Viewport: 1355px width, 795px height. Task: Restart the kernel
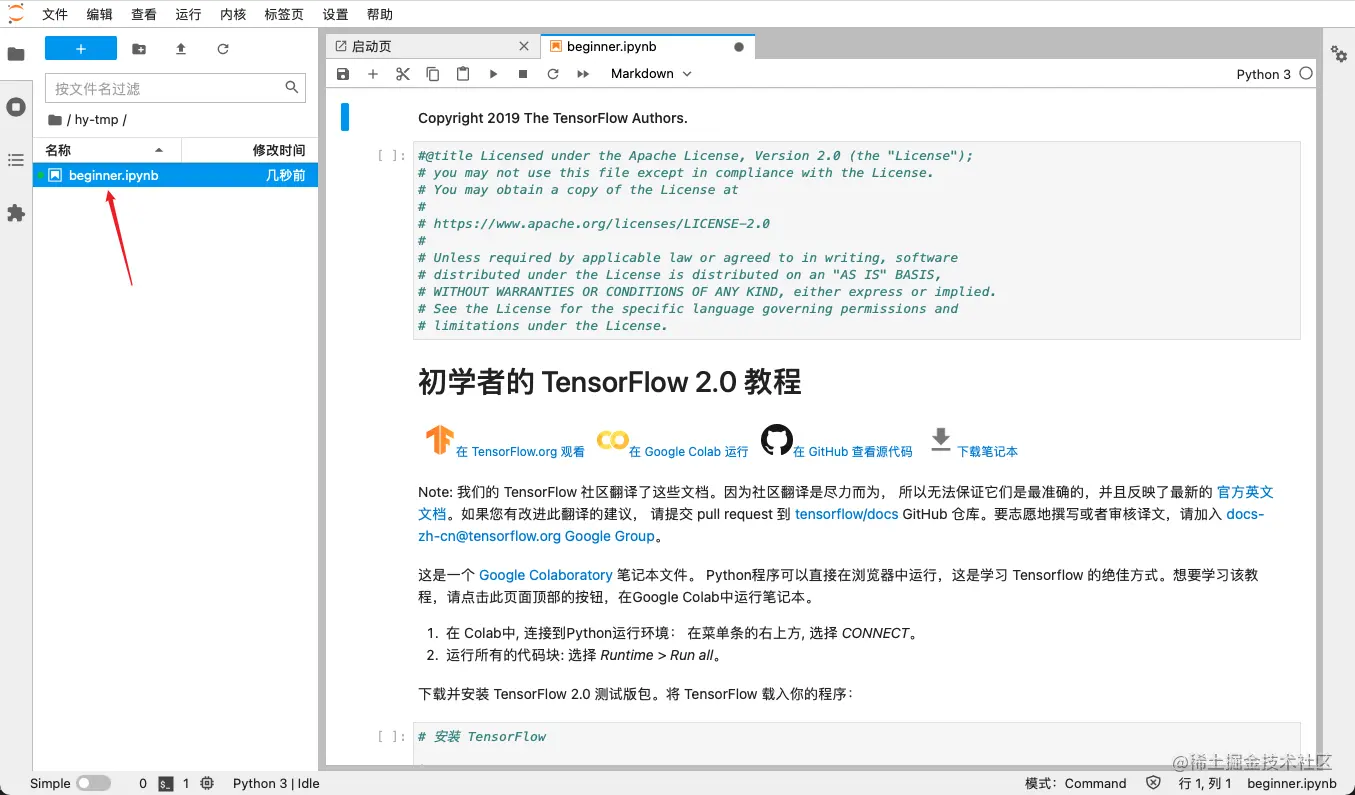pos(553,74)
